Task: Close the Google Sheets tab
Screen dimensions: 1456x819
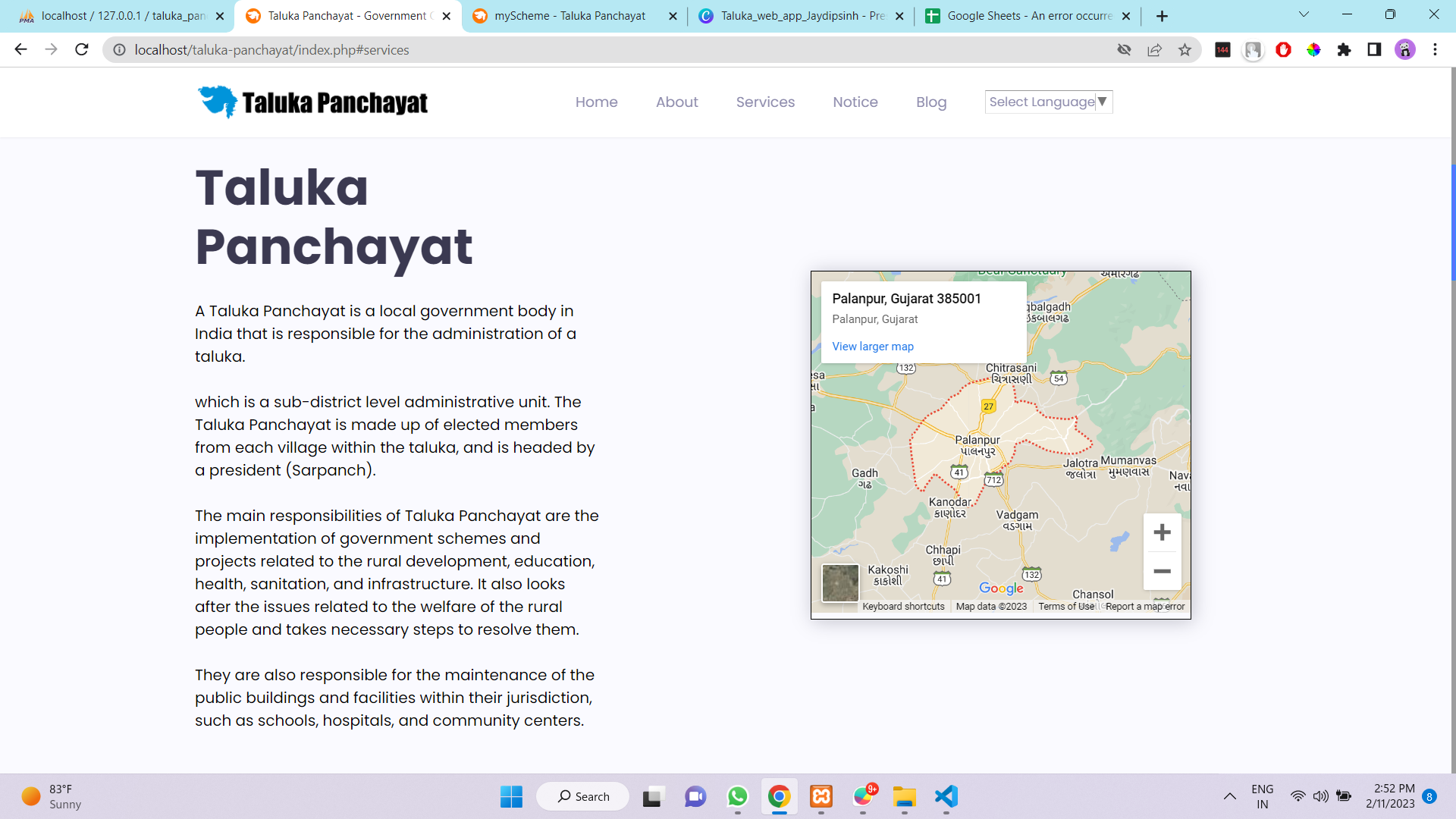Action: click(x=1126, y=16)
